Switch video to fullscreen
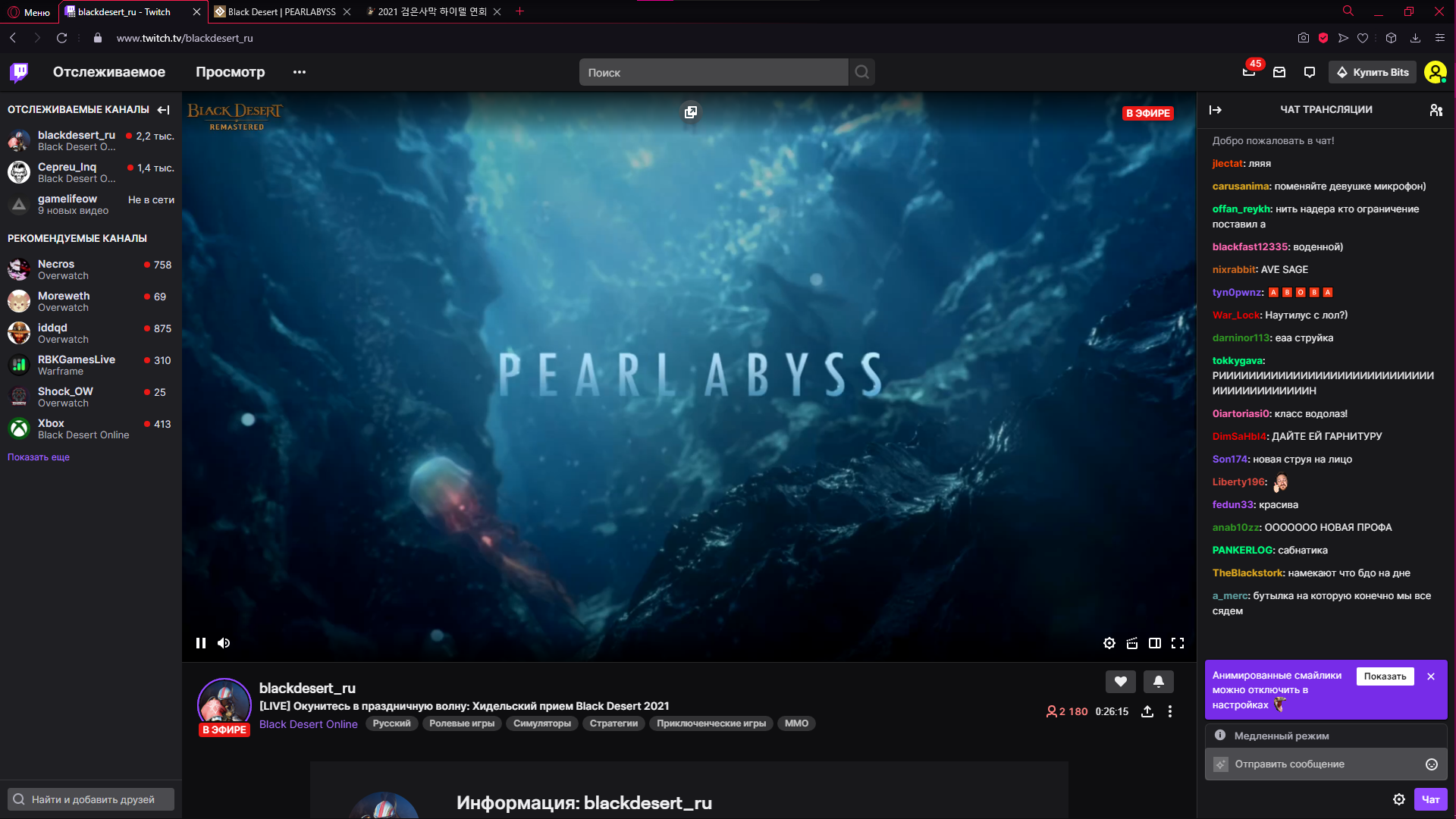Image resolution: width=1456 pixels, height=819 pixels. (1178, 643)
